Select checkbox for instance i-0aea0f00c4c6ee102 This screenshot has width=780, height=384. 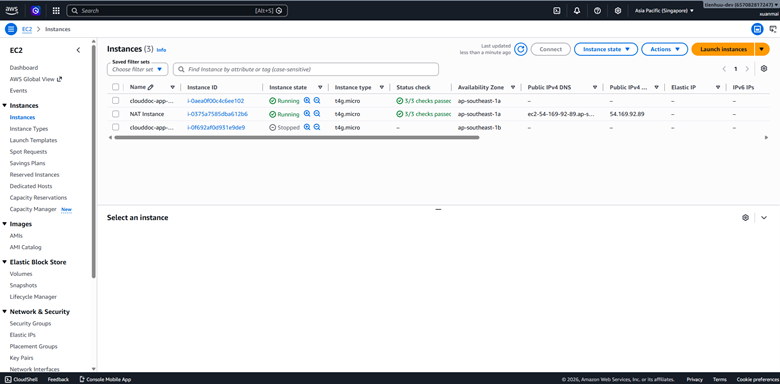[115, 100]
